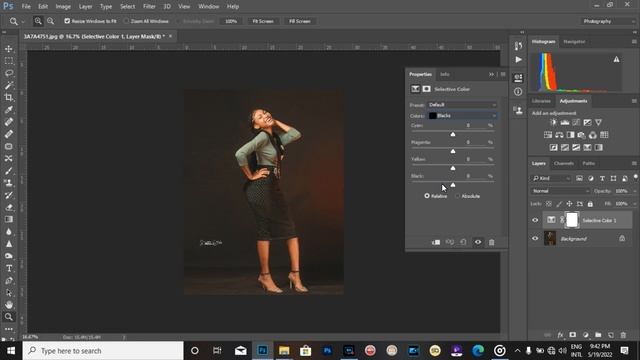Viewport: 640px width, 360px height.
Task: Click the Magenta slider handle
Action: [453, 151]
